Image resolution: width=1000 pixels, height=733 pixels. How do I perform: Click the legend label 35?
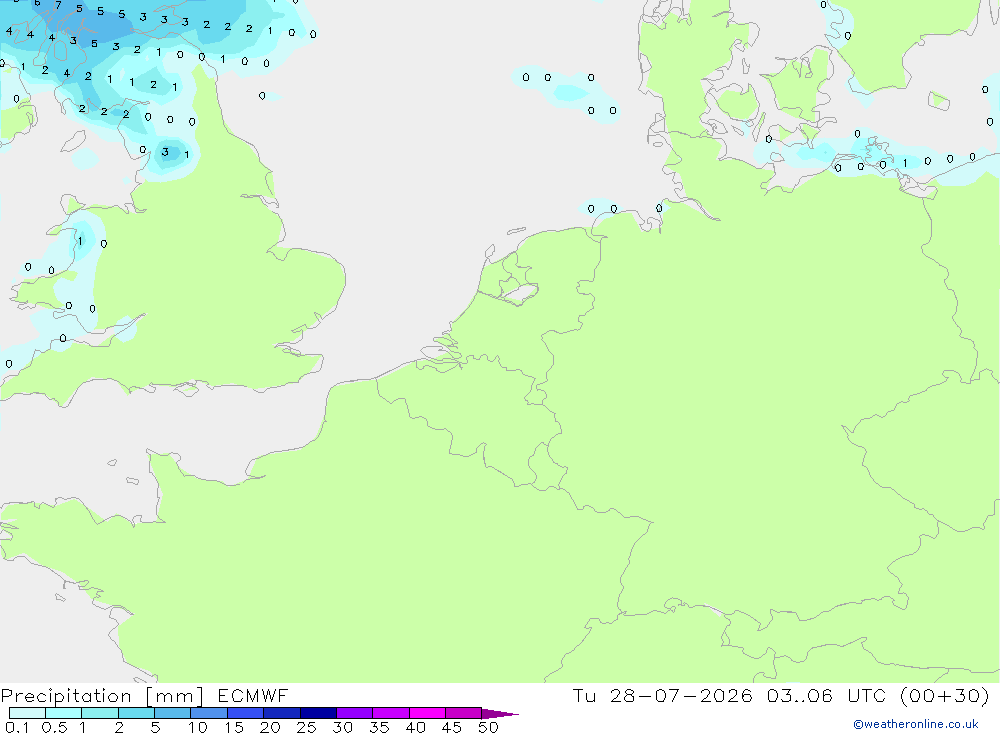click(379, 727)
